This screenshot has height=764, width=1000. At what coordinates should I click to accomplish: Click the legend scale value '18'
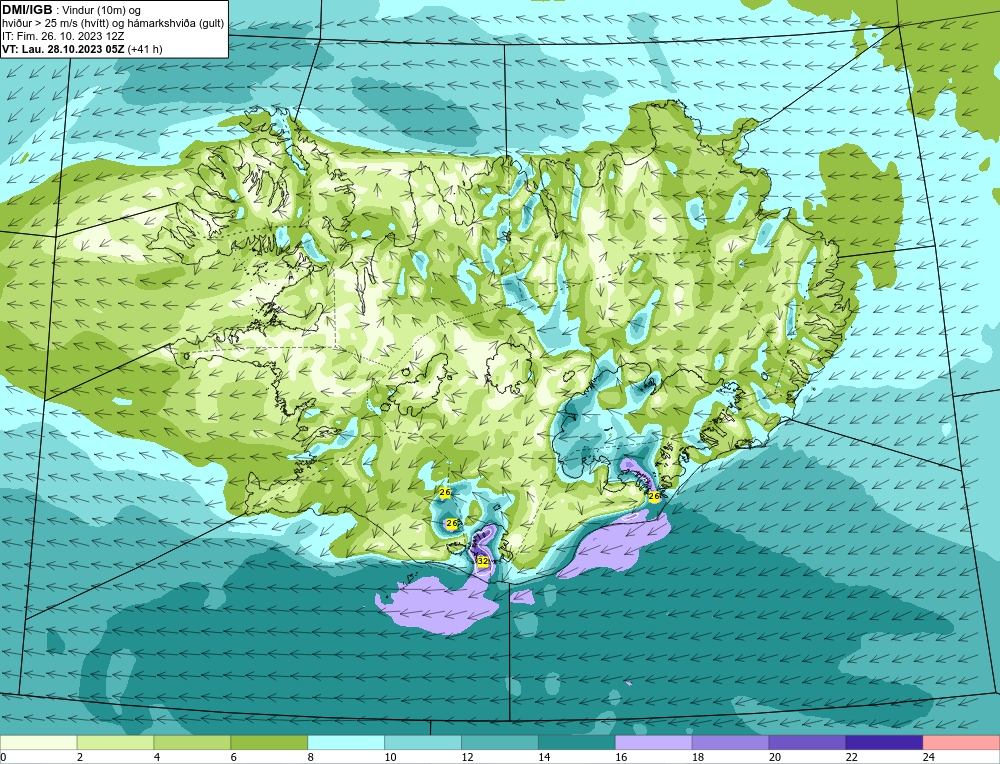(698, 758)
